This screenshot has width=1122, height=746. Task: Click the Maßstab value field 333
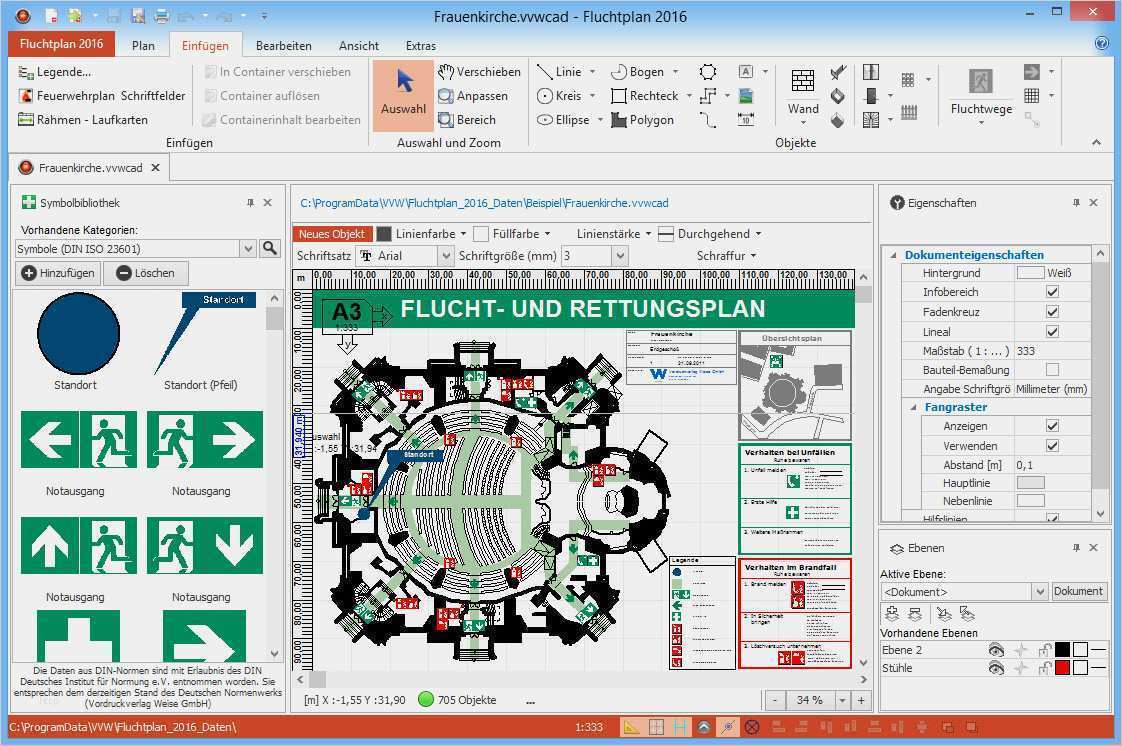point(1052,350)
